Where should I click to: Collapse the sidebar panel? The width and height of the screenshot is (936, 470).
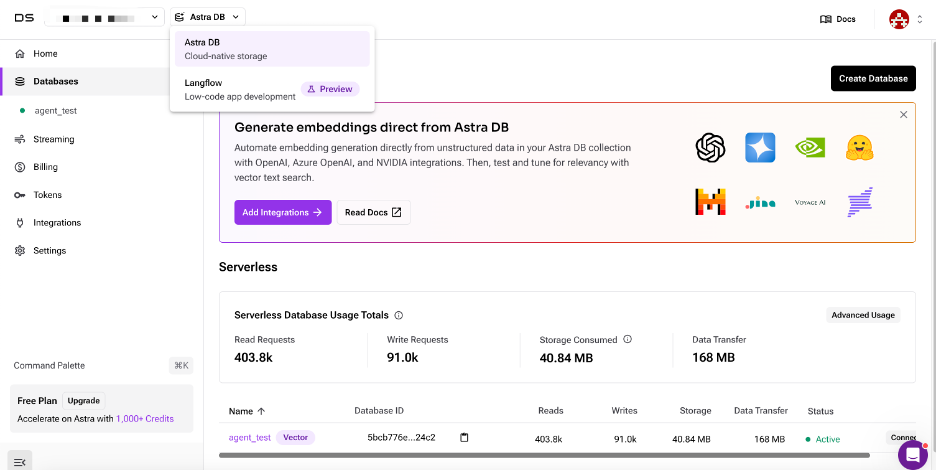click(20, 462)
